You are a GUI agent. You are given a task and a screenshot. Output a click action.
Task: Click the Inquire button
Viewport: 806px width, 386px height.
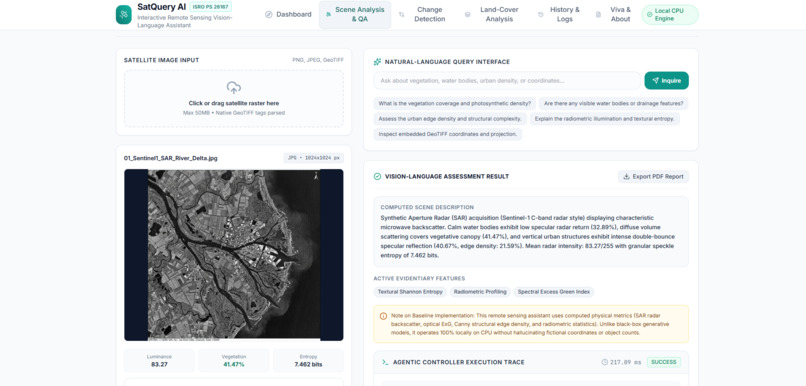click(667, 81)
